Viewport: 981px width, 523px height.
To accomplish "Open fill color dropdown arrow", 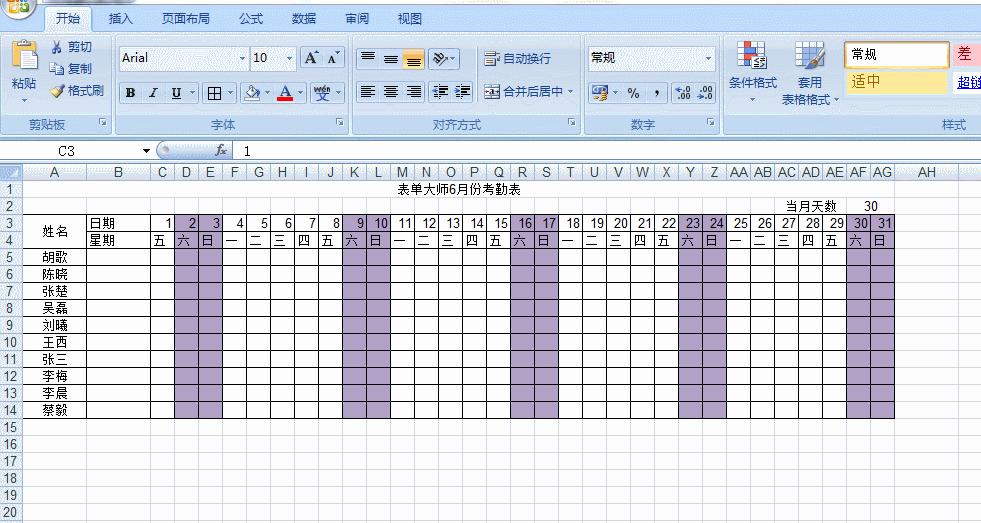I will (x=267, y=93).
